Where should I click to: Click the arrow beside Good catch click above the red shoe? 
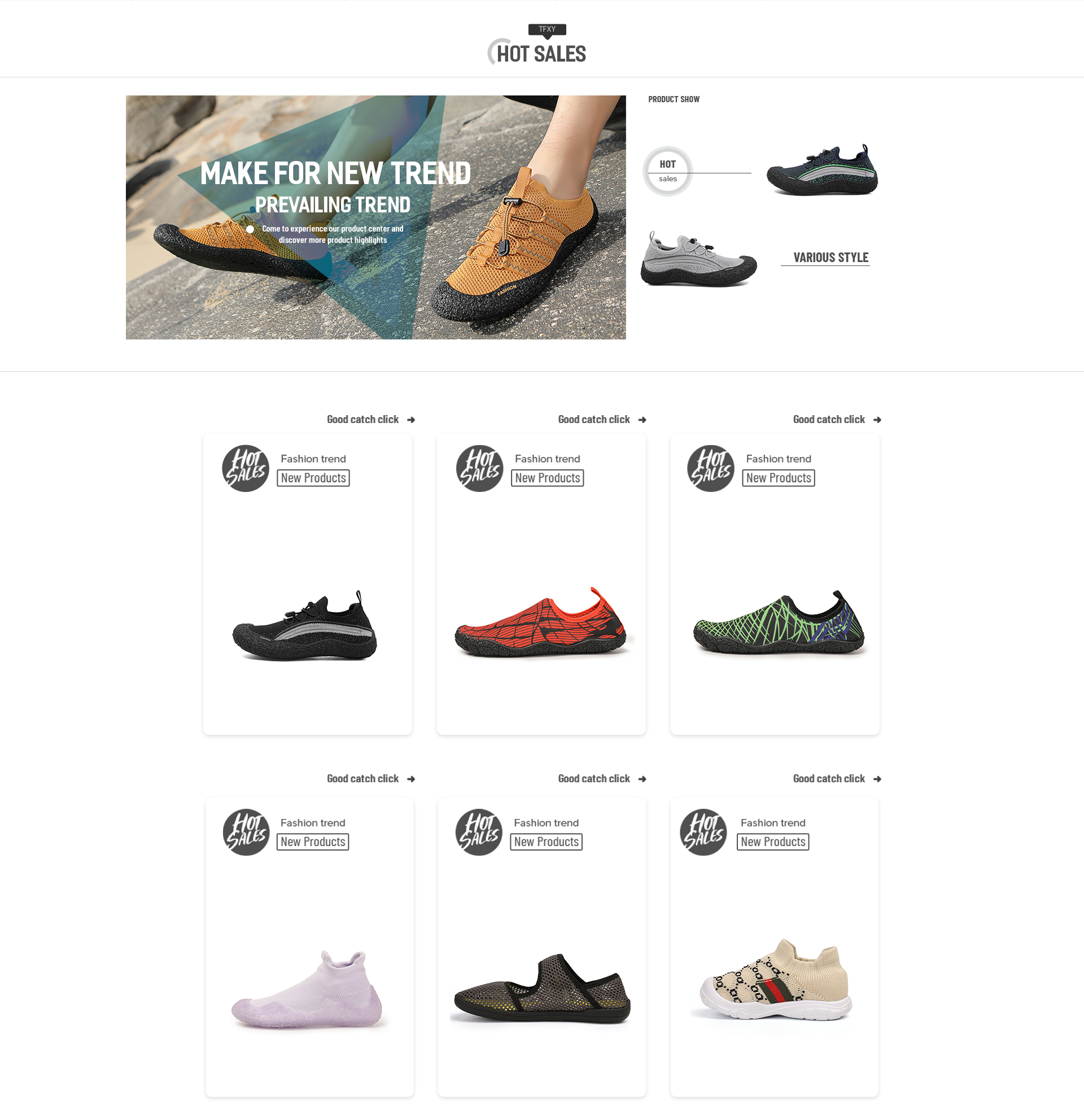click(642, 420)
